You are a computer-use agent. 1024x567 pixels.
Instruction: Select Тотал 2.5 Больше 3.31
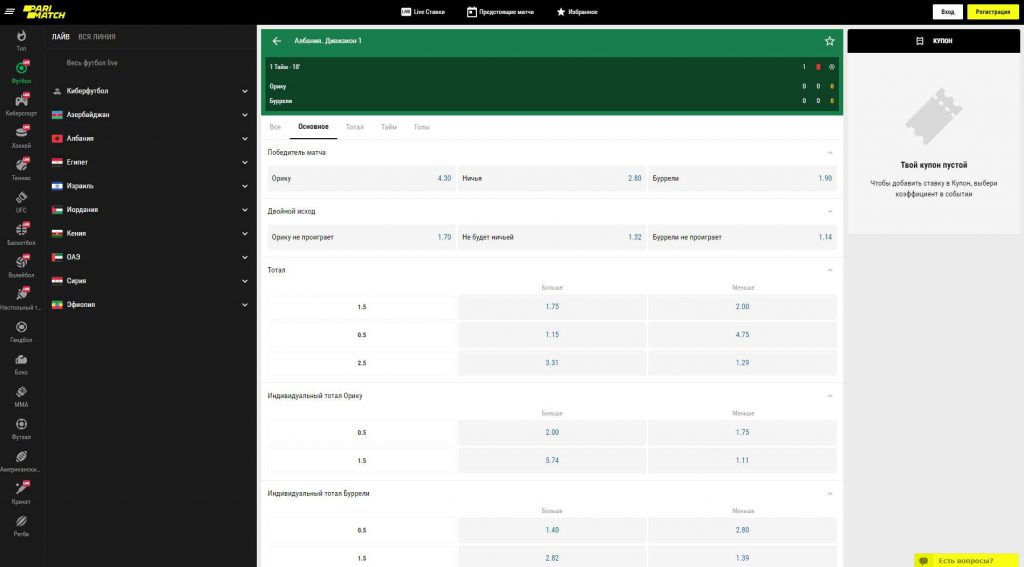click(552, 363)
